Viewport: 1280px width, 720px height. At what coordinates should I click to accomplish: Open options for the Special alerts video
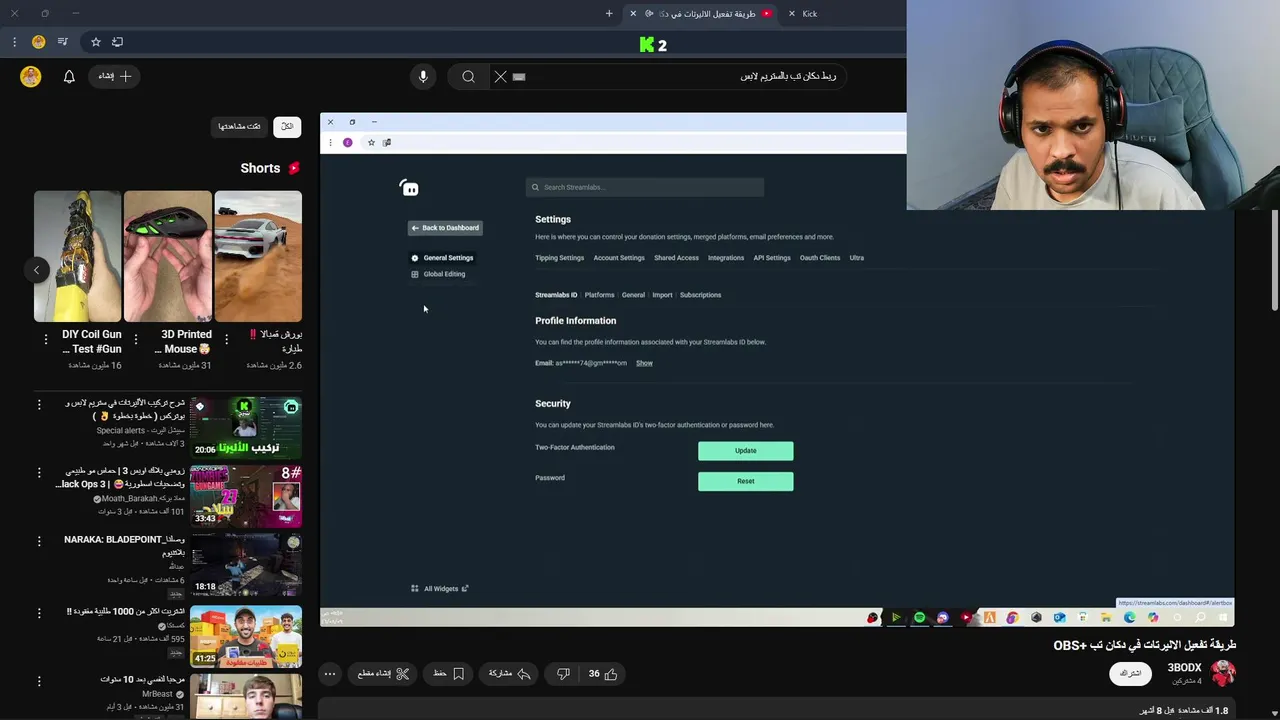click(x=39, y=405)
